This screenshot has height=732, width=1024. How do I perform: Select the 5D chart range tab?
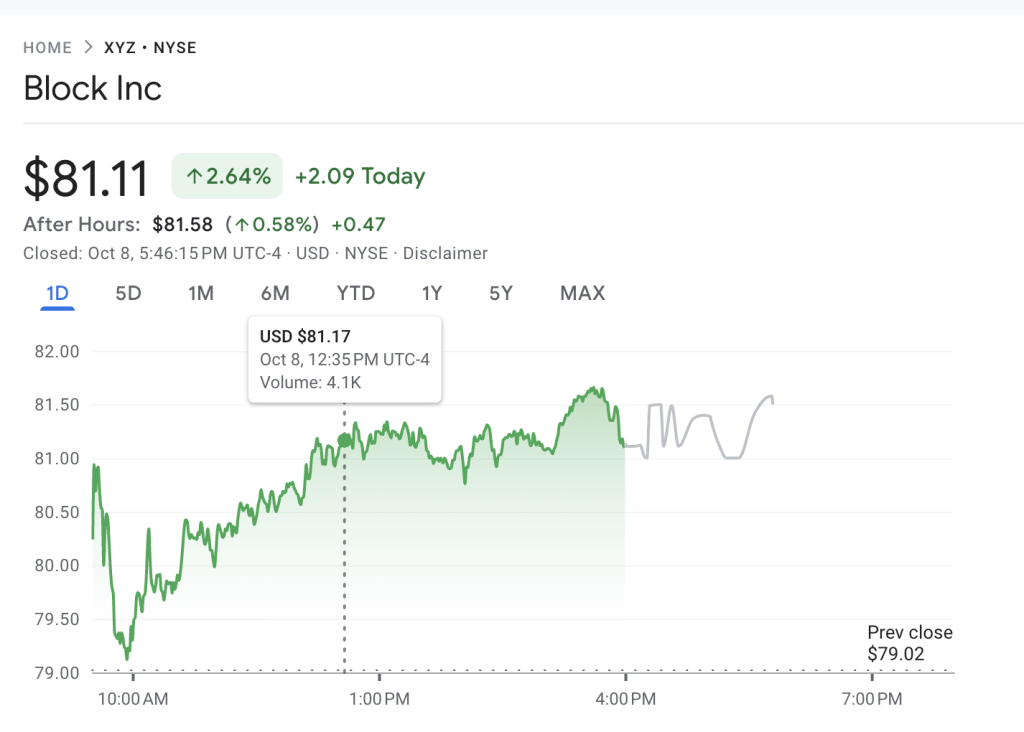128,293
